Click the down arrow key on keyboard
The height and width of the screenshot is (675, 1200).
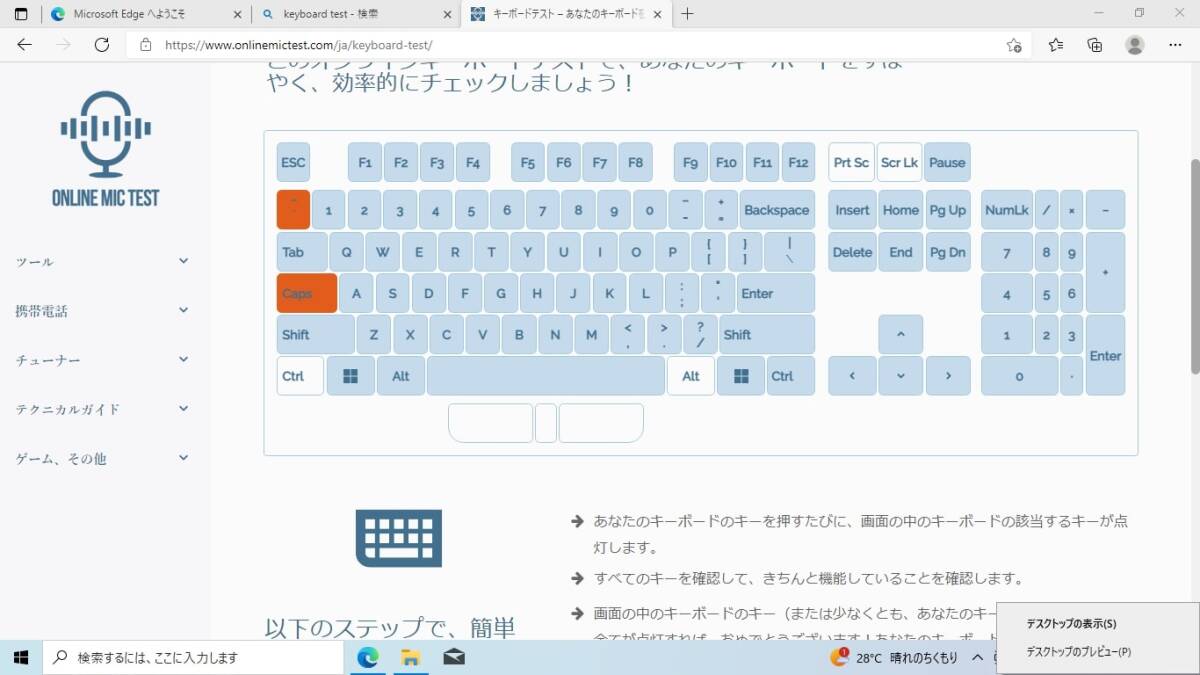pos(901,376)
